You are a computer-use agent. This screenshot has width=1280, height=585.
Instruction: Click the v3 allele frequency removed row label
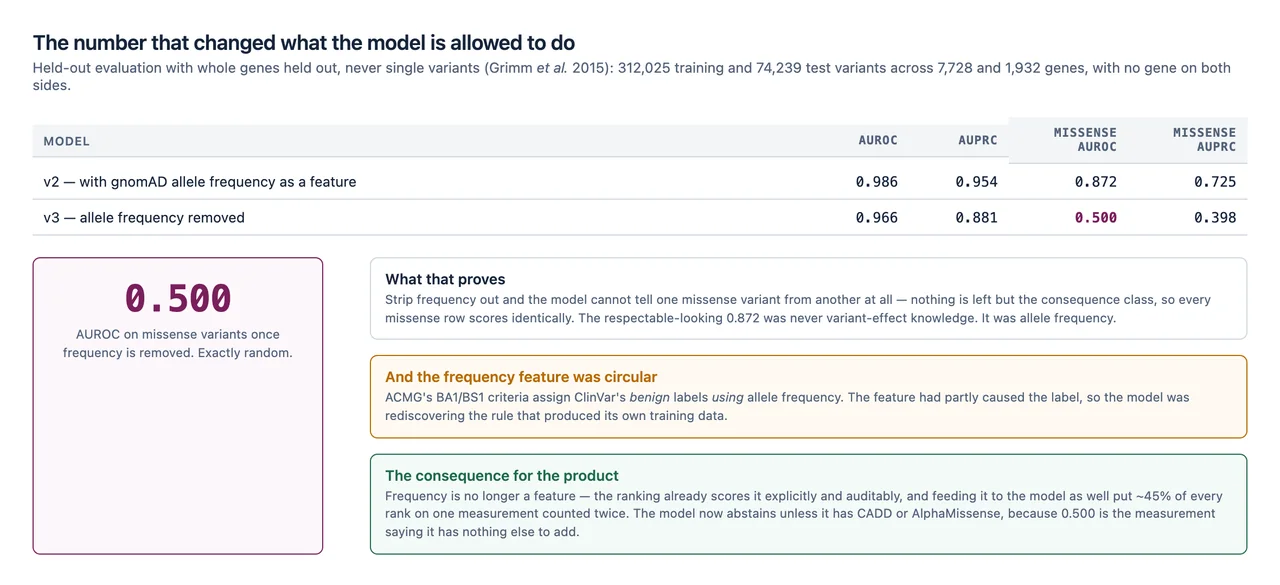(x=144, y=217)
